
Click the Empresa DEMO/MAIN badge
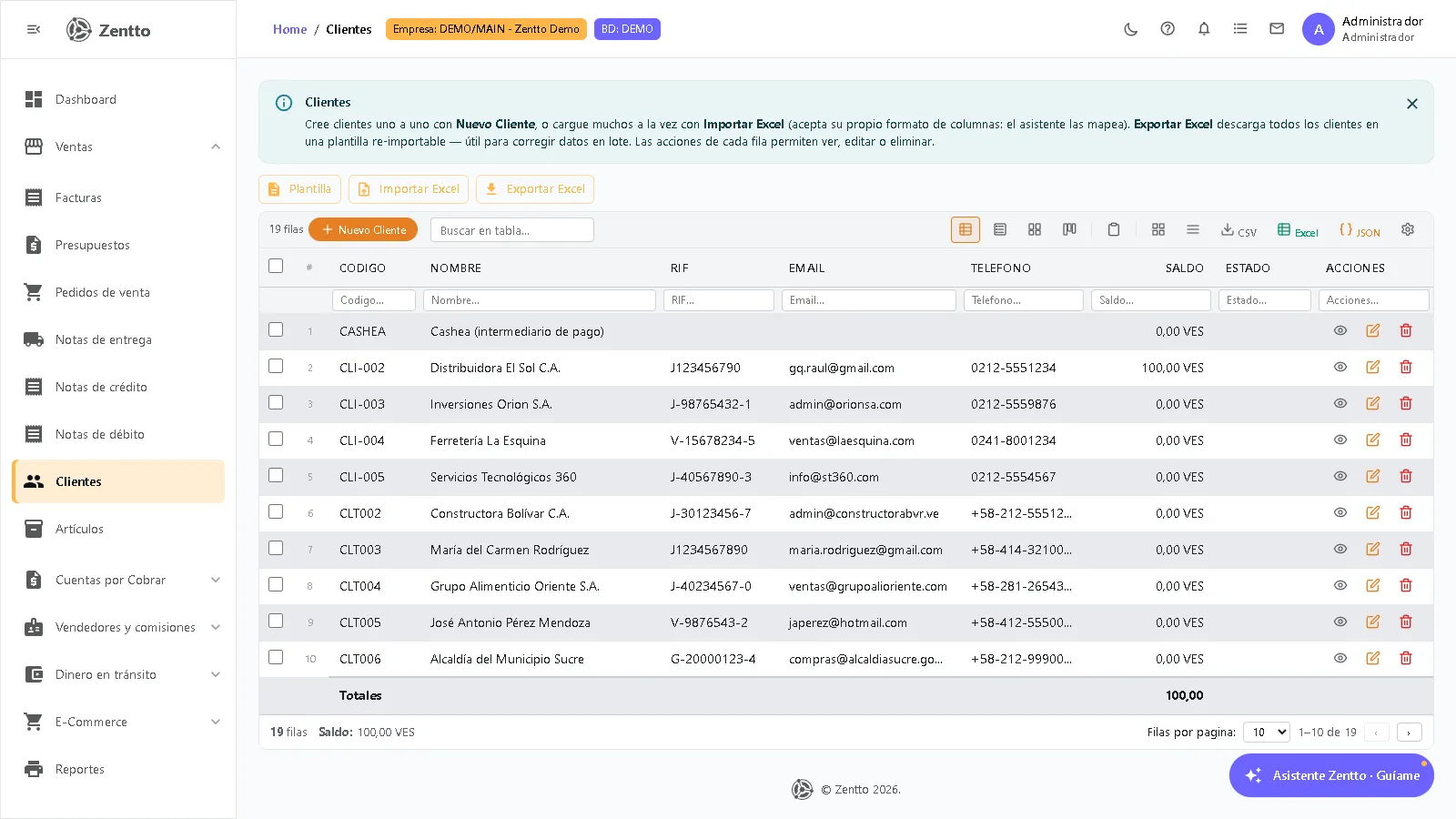pos(486,29)
